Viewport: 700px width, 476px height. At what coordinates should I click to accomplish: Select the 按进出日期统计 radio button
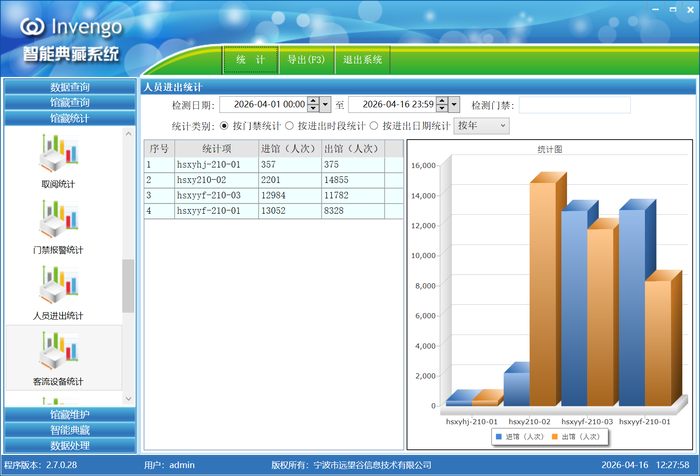pos(374,126)
